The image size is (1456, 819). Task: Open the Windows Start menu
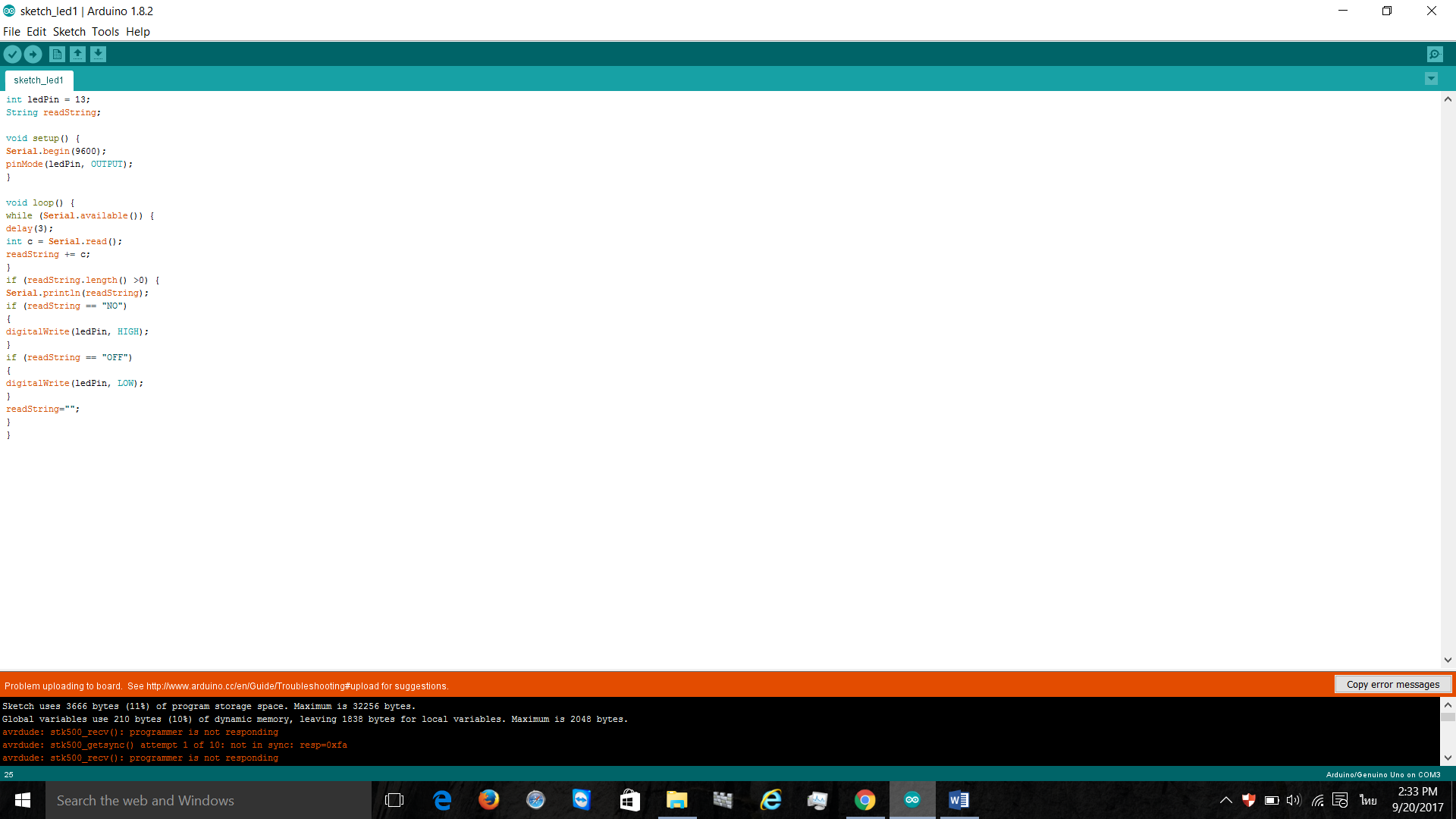23,800
